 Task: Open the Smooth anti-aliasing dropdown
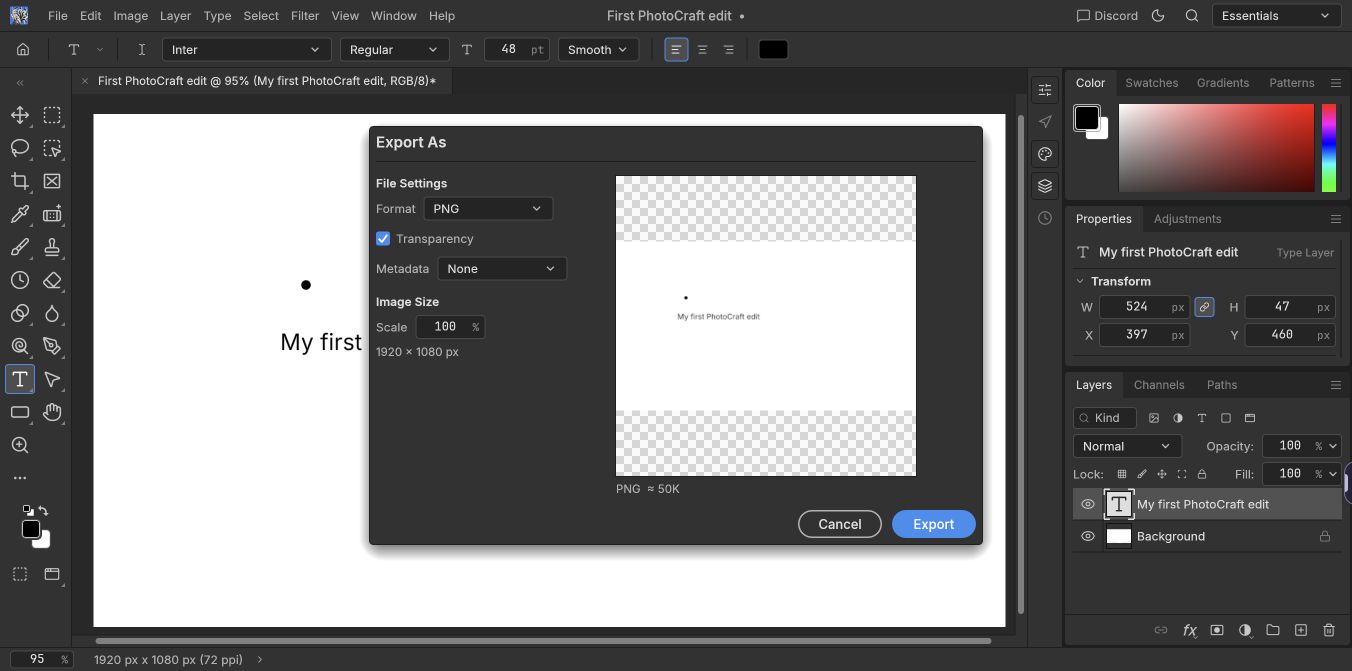(x=598, y=49)
